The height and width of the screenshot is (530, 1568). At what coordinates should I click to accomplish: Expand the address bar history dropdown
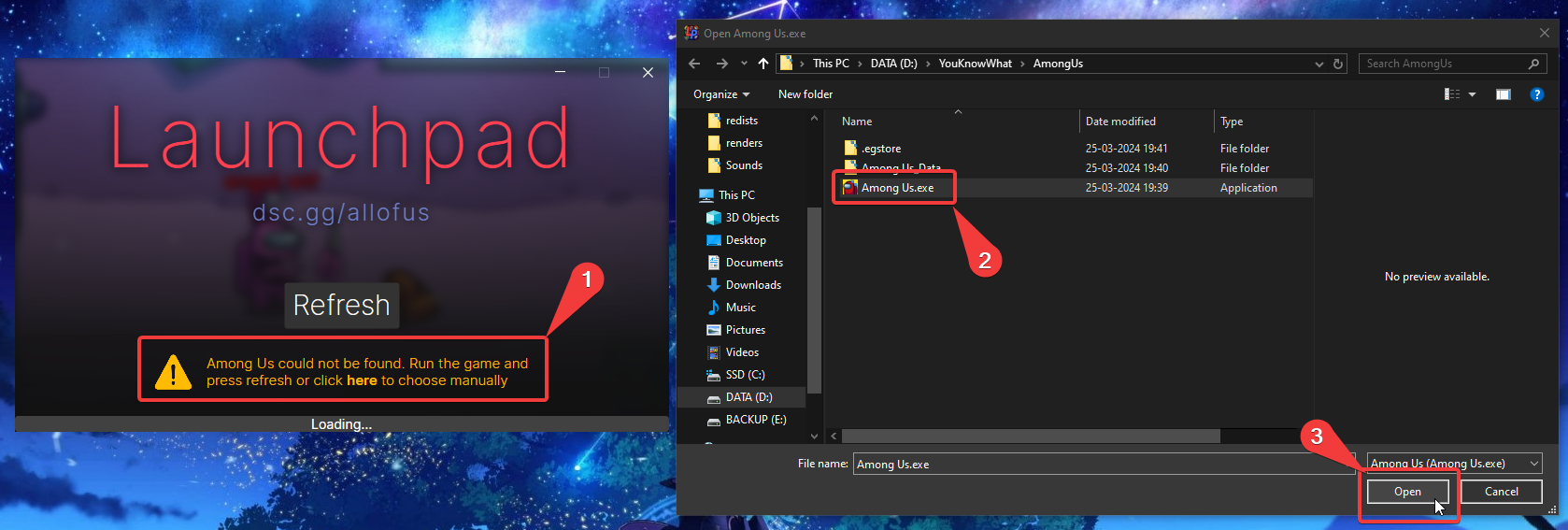tap(1319, 64)
